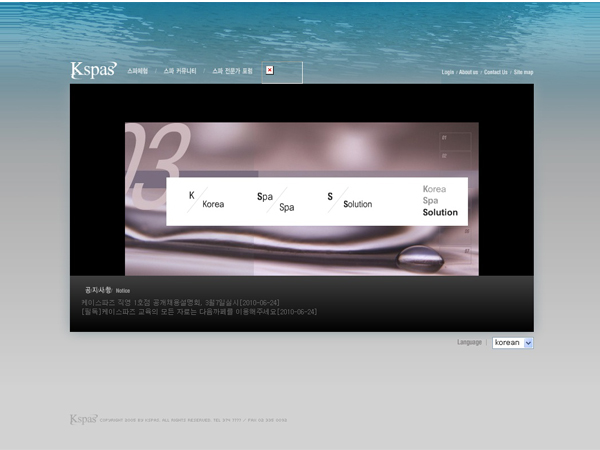The width and height of the screenshot is (600, 450).
Task: Expand the Language dropdown arrow
Action: (x=528, y=343)
